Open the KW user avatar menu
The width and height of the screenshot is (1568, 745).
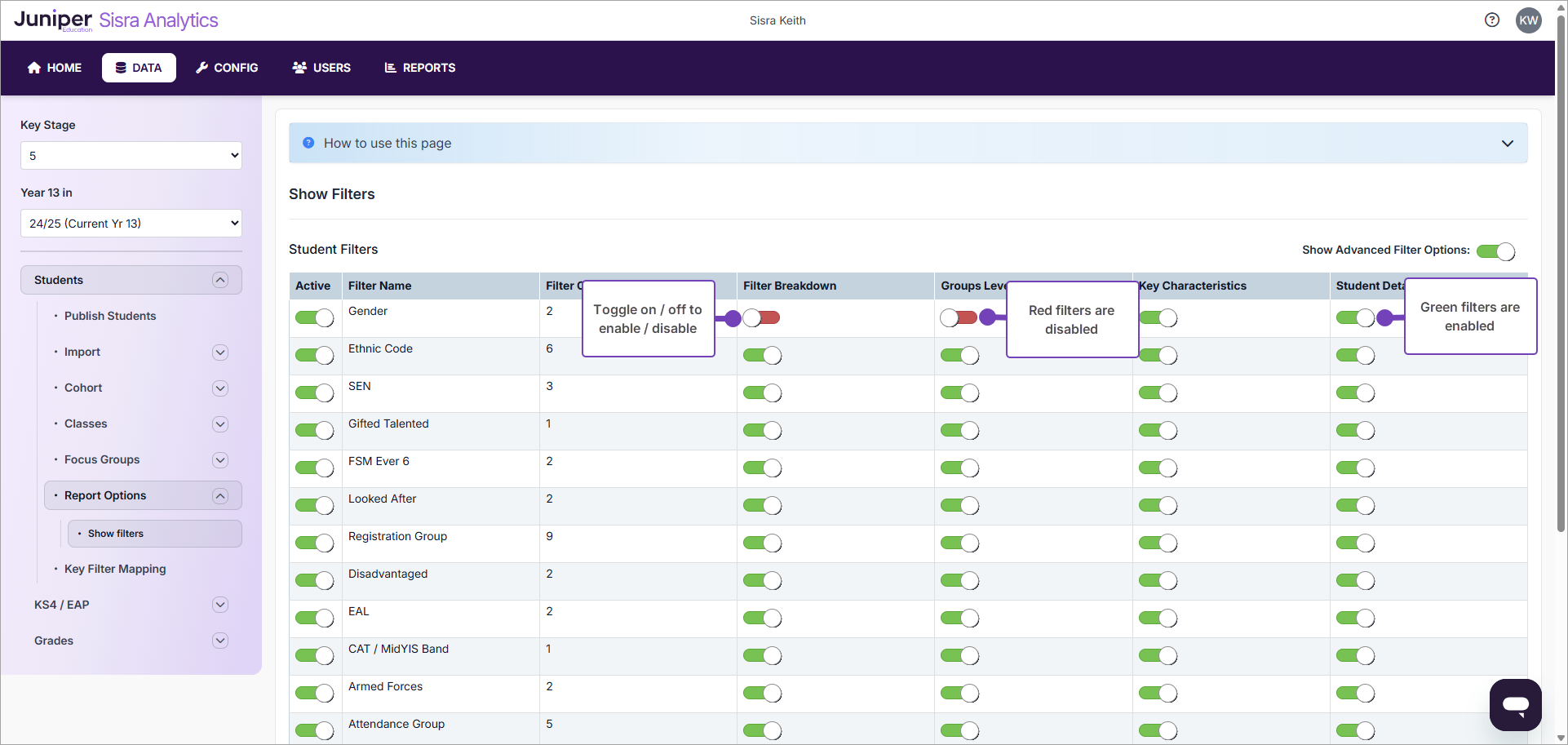click(x=1528, y=20)
